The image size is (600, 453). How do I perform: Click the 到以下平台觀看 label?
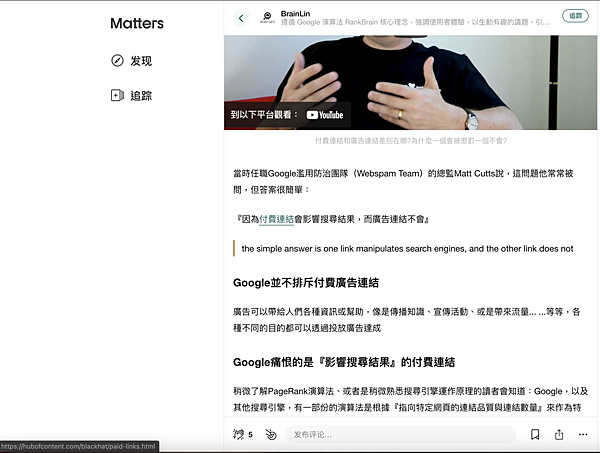(x=264, y=115)
